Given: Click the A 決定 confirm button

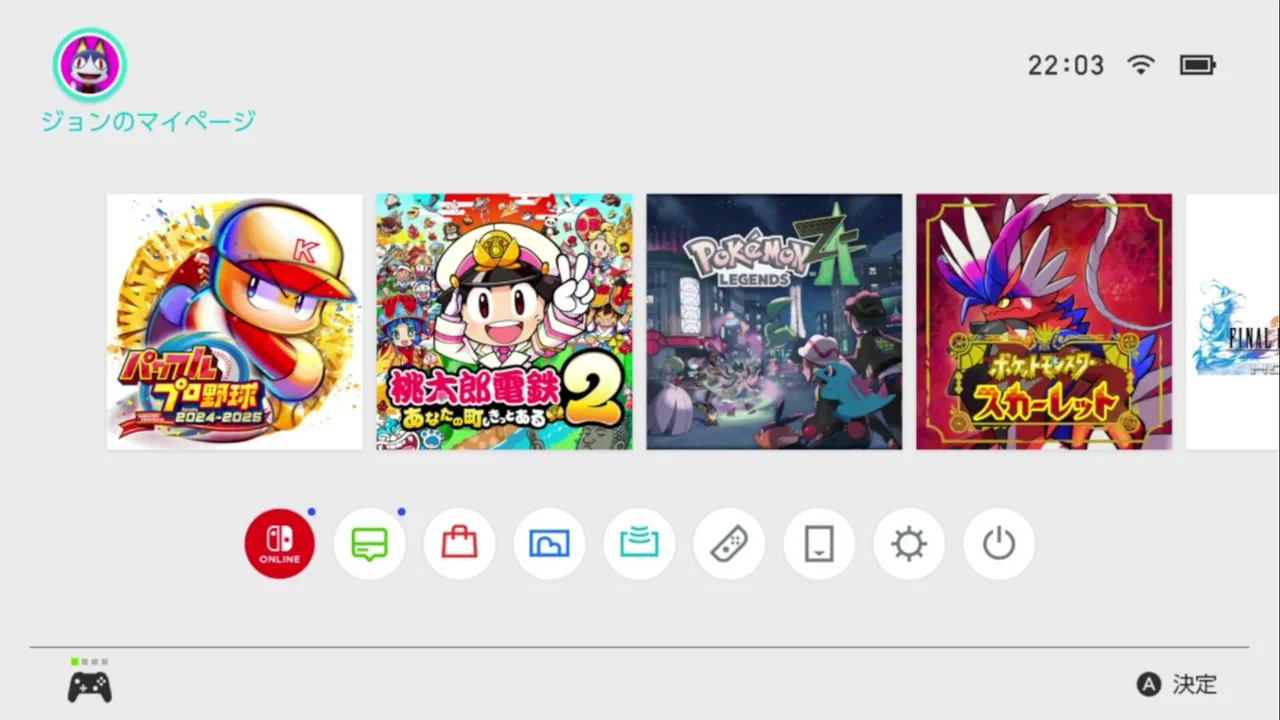Looking at the screenshot, I should click(x=1177, y=684).
